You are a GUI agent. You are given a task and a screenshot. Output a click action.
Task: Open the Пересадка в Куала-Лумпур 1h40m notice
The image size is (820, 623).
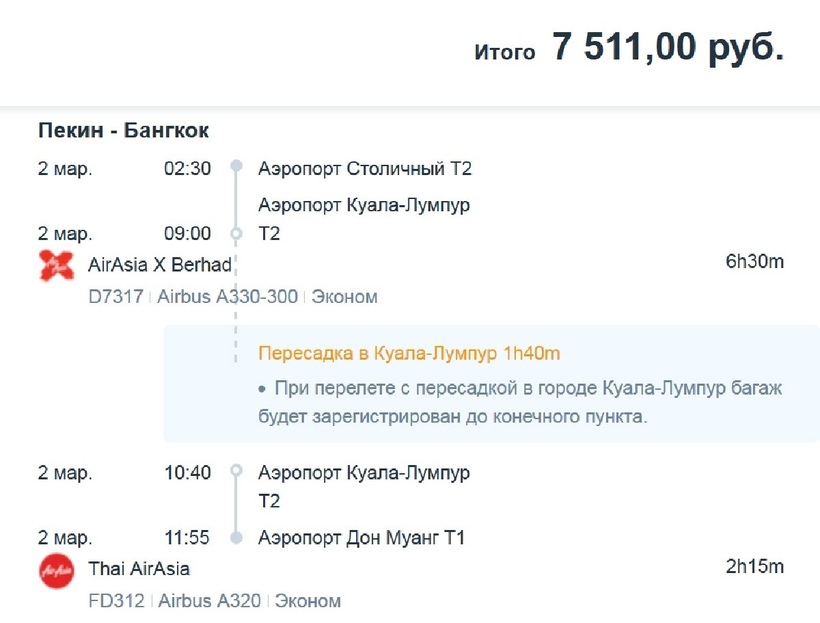click(409, 353)
